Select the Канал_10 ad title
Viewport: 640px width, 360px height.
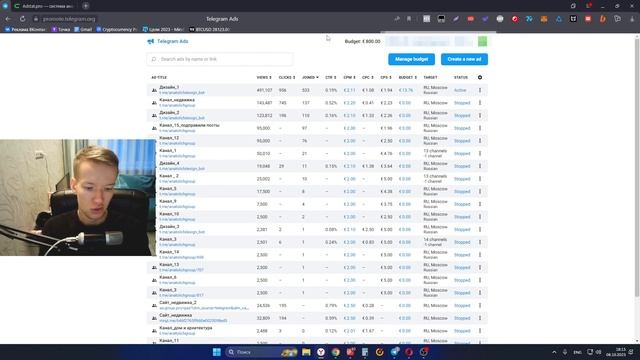click(x=169, y=214)
